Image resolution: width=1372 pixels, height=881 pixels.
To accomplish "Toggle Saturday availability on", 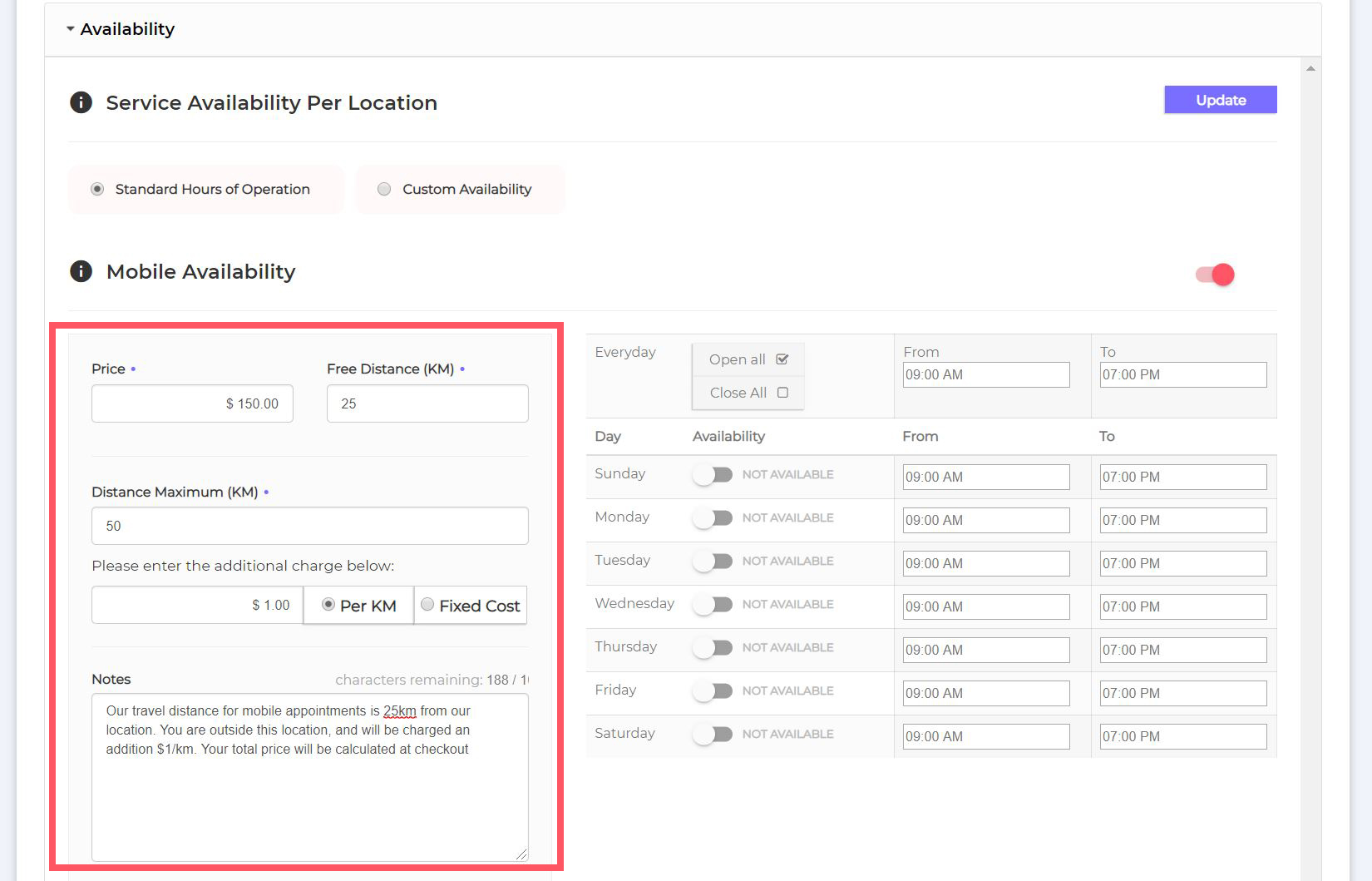I will (x=713, y=735).
